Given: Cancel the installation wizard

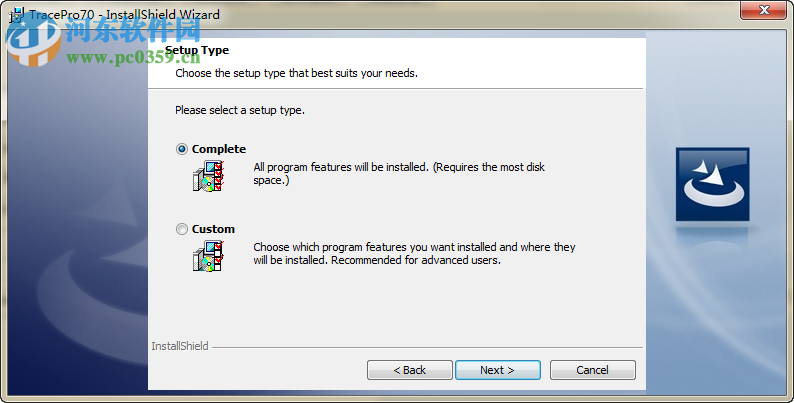Looking at the screenshot, I should point(592,370).
